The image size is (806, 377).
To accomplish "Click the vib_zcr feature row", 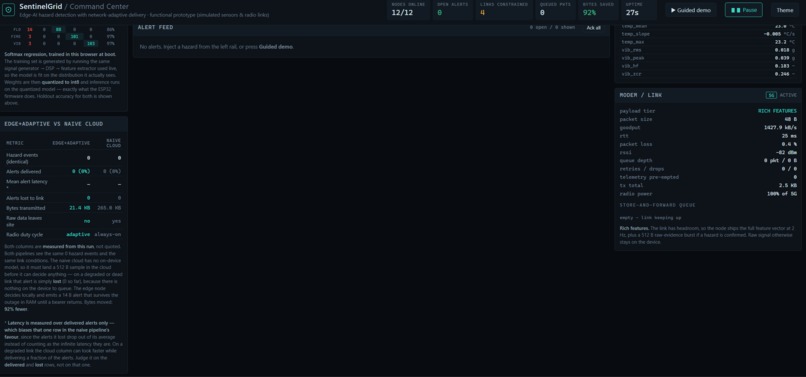I will [x=708, y=74].
